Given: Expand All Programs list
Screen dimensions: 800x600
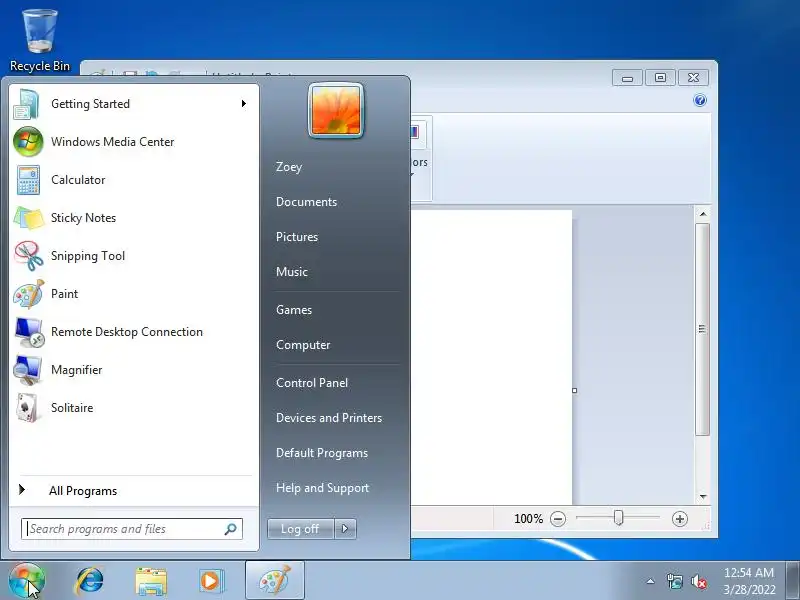Looking at the screenshot, I should click(x=134, y=491).
